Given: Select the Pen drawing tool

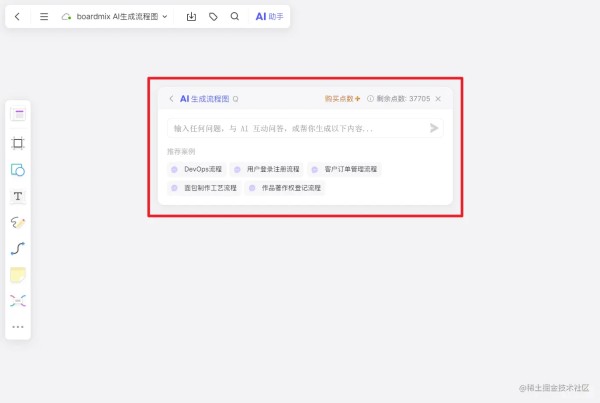Looking at the screenshot, I should click(x=18, y=222).
